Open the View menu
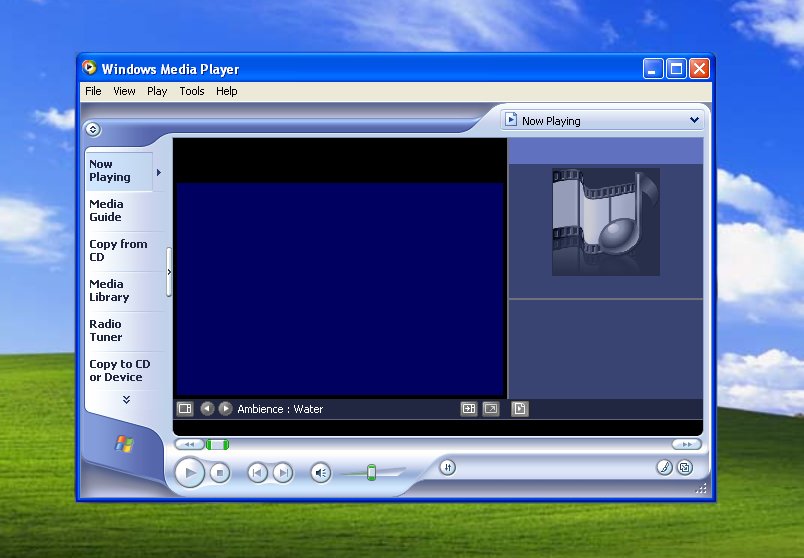This screenshot has height=558, width=804. [124, 91]
